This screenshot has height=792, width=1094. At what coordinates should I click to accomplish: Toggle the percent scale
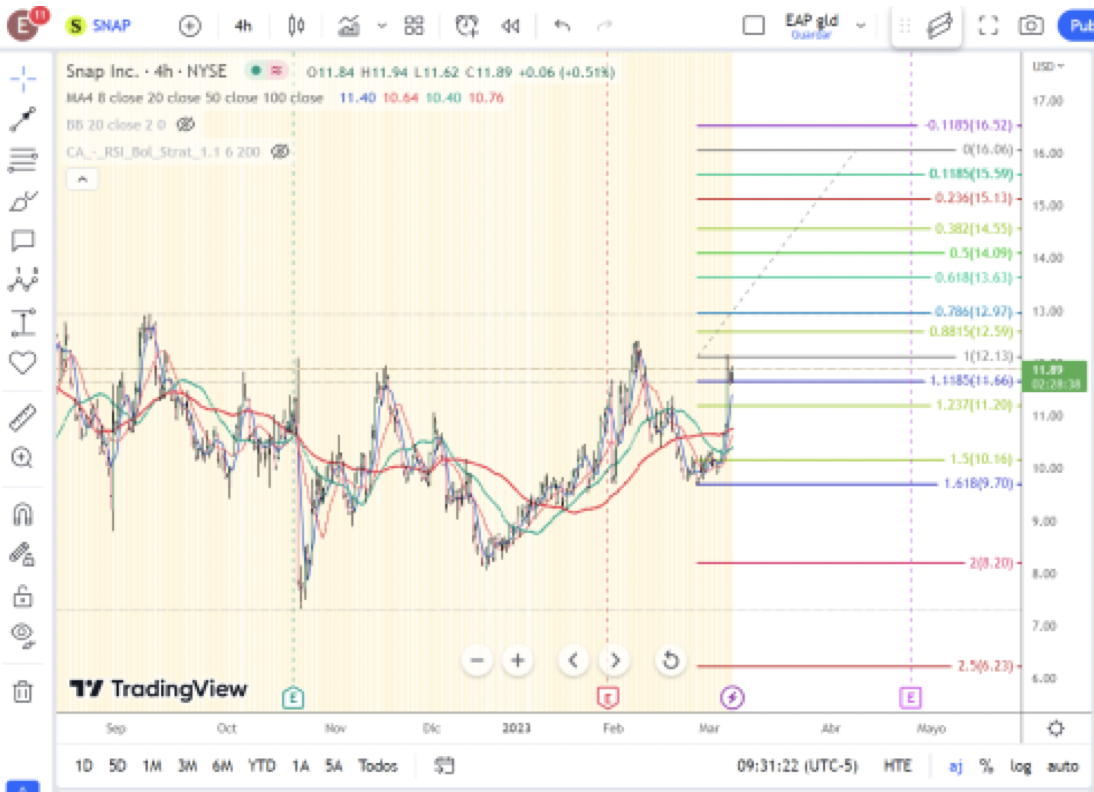click(x=986, y=766)
